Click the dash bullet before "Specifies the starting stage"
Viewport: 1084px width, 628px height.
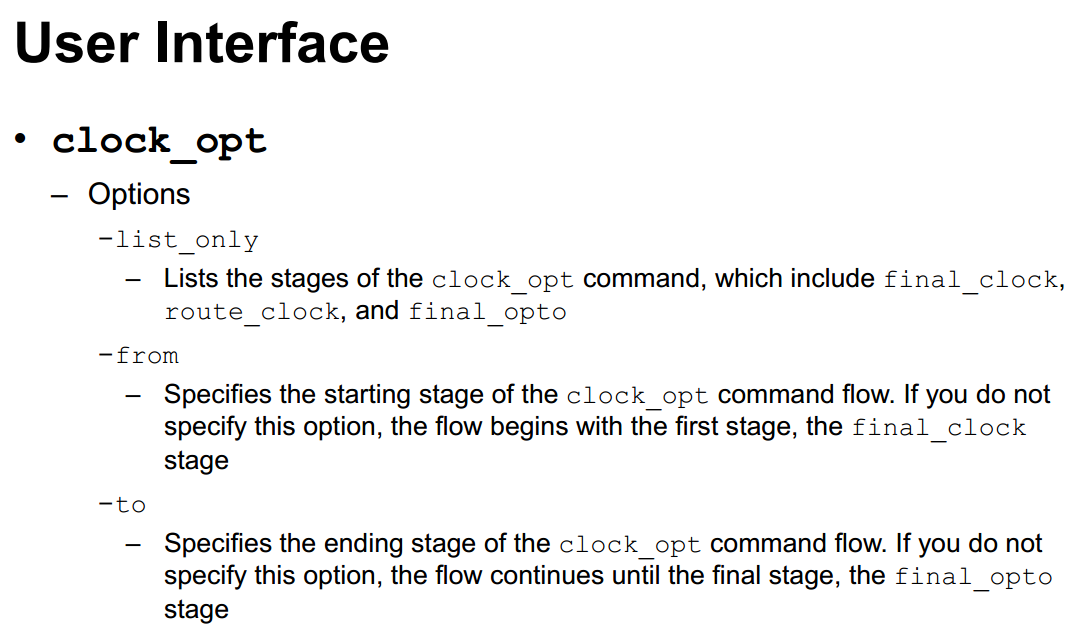133,395
